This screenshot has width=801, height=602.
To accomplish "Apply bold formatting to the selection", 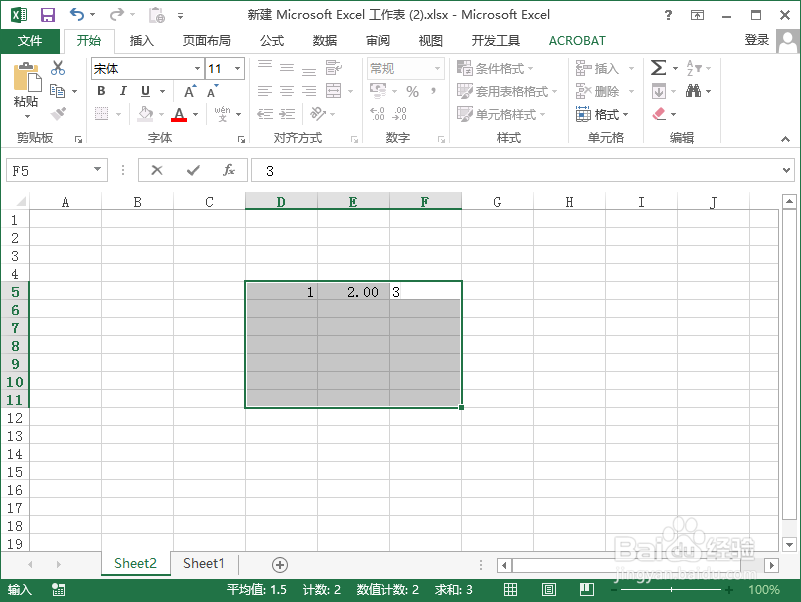I will (x=100, y=91).
